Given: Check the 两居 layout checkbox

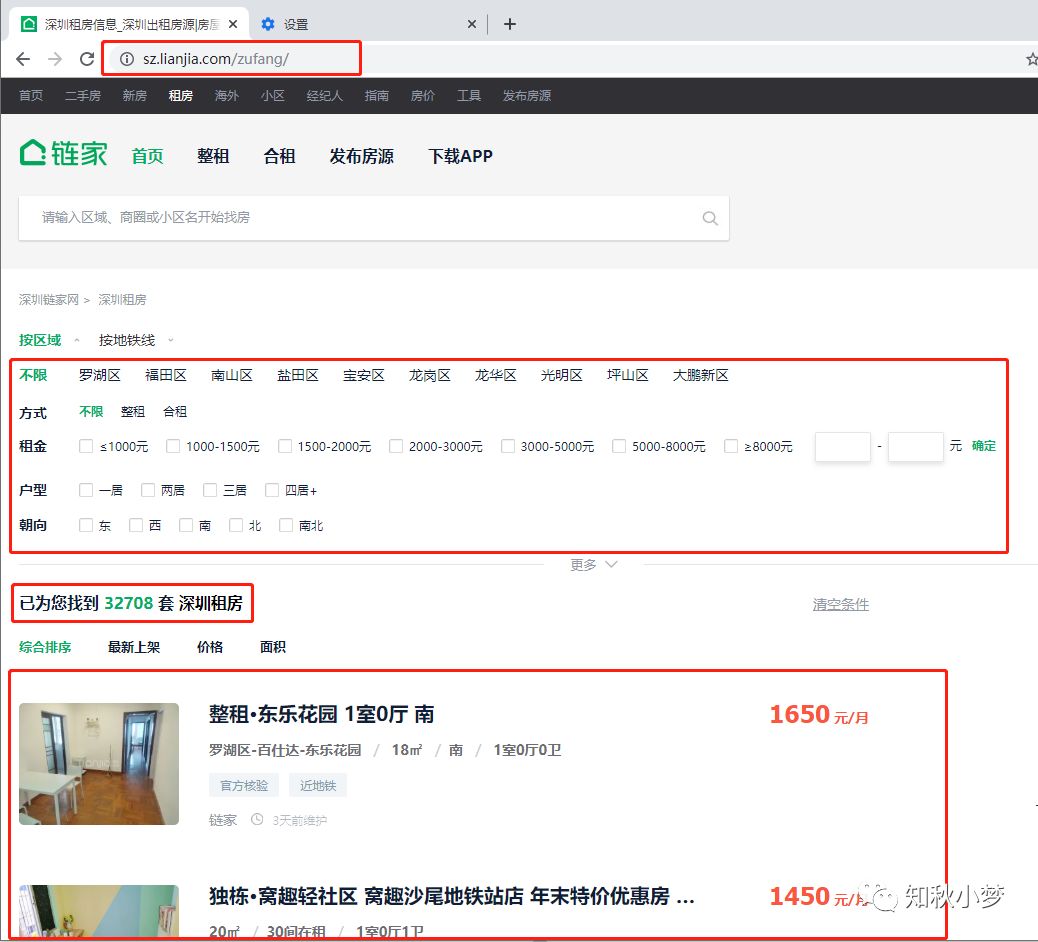Looking at the screenshot, I should point(148,490).
